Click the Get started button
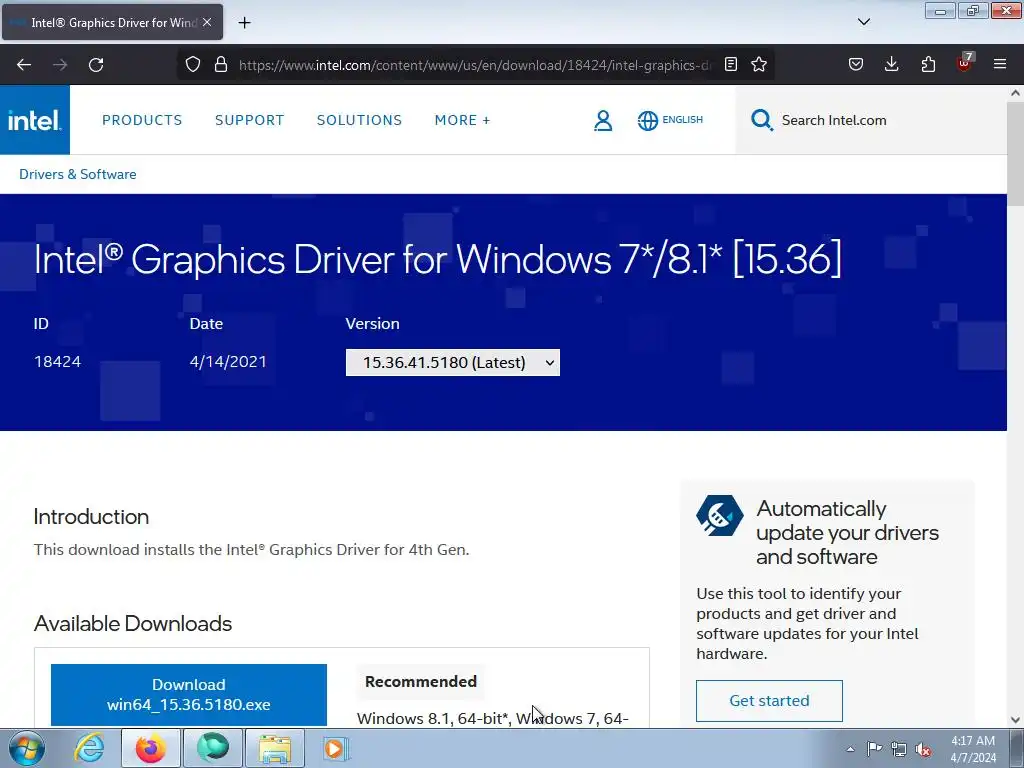Viewport: 1024px width, 768px height. tap(769, 701)
